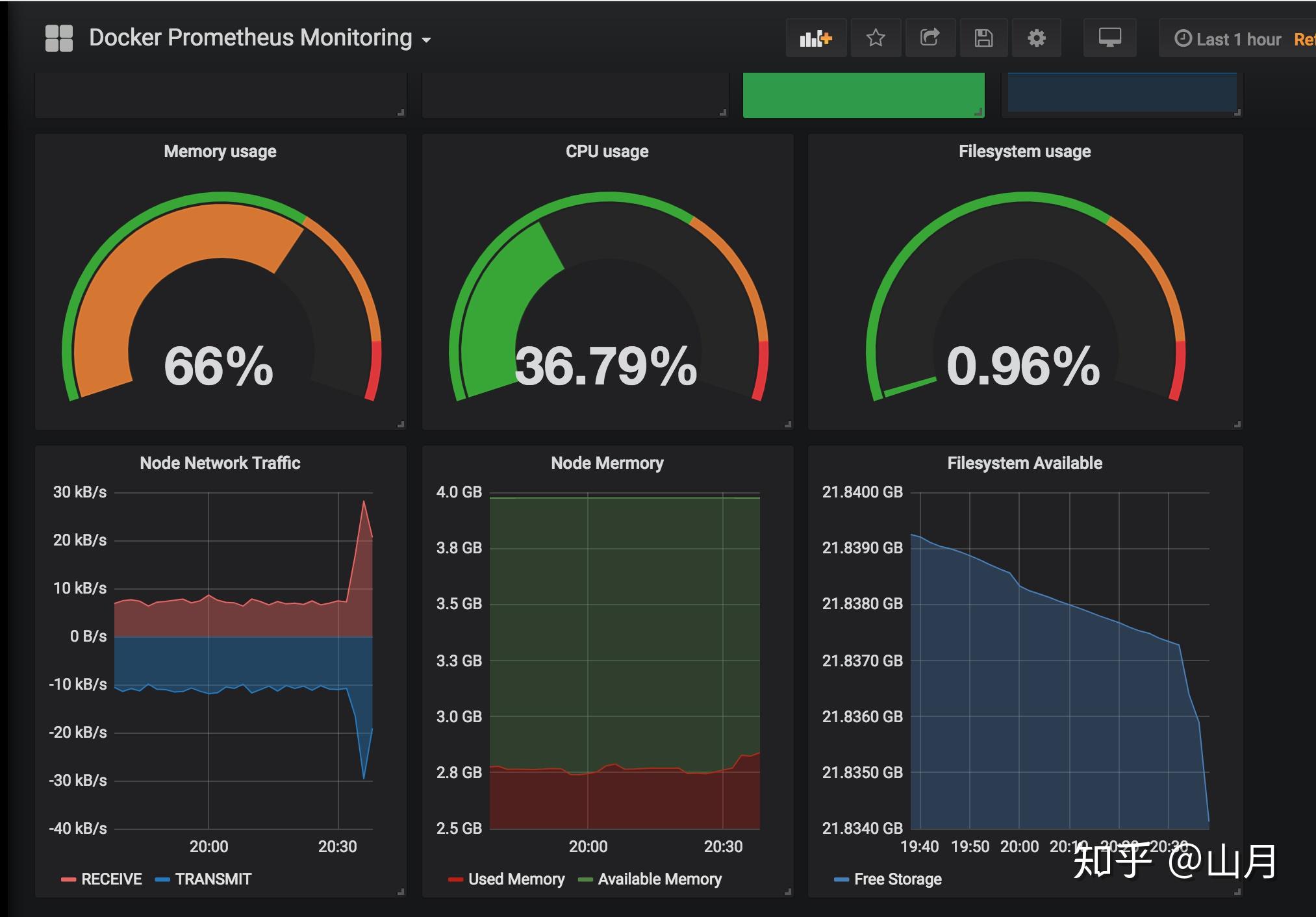The height and width of the screenshot is (917, 1316).
Task: Open the Last 1 hour time picker
Action: click(1228, 39)
